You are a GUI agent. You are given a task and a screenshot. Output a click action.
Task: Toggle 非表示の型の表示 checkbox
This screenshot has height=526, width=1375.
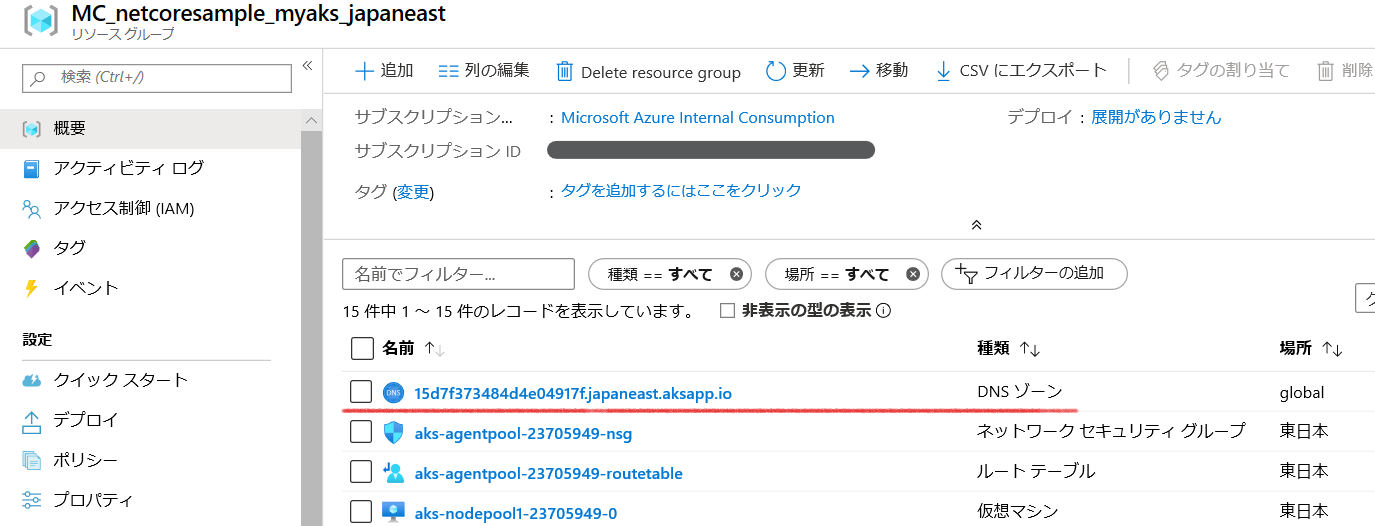(727, 310)
